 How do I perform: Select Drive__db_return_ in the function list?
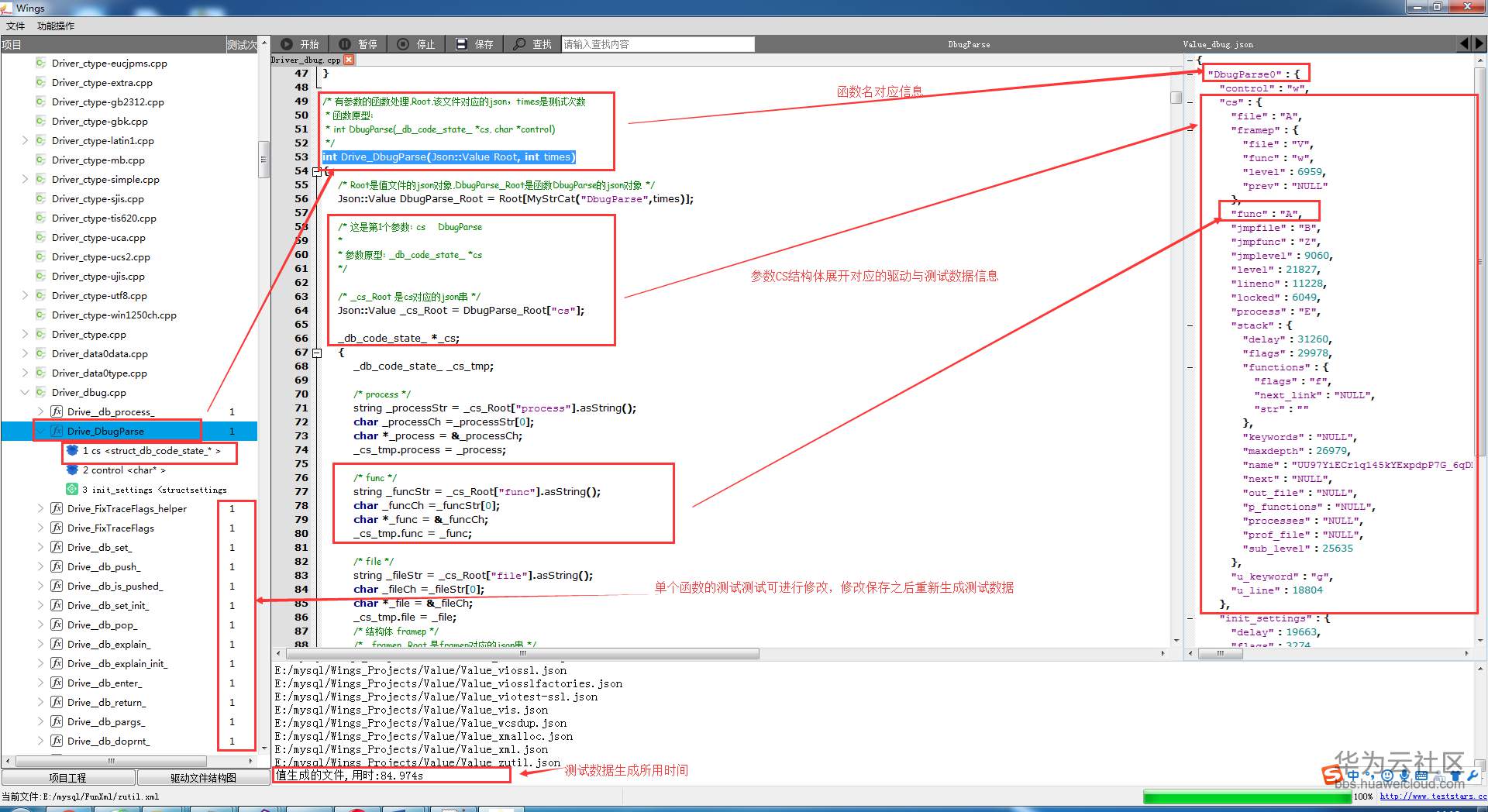[106, 702]
